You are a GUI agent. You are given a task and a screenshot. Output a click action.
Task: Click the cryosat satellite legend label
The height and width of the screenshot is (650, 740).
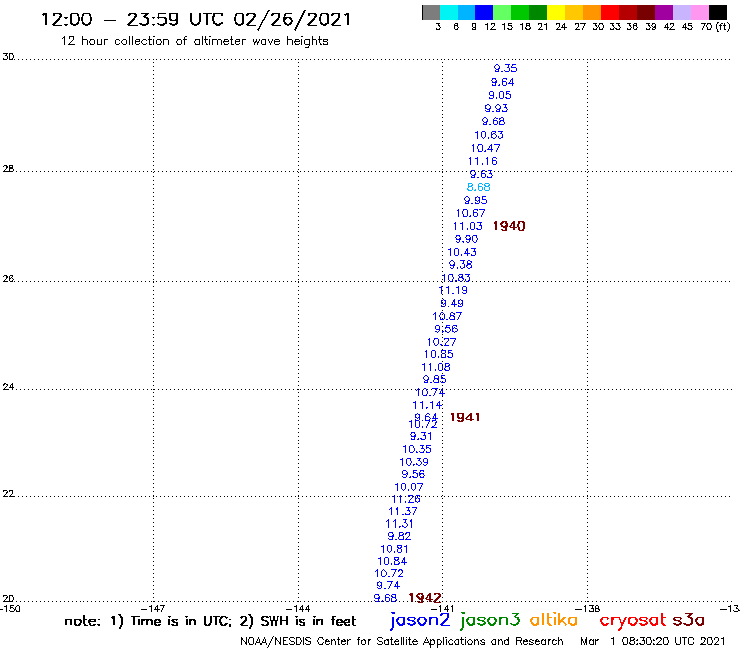point(632,620)
